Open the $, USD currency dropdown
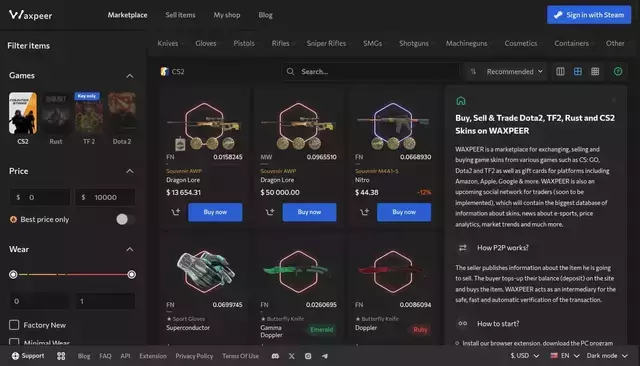This screenshot has height=366, width=640. point(524,356)
